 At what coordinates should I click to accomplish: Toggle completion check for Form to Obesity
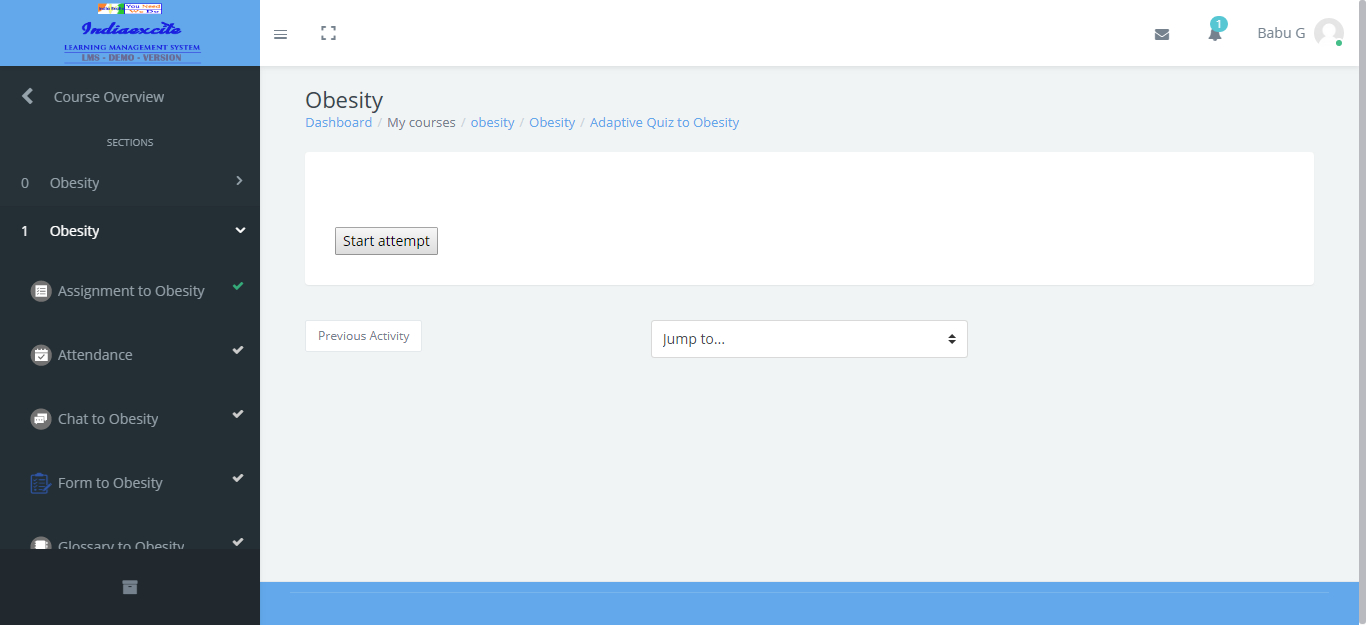(238, 478)
